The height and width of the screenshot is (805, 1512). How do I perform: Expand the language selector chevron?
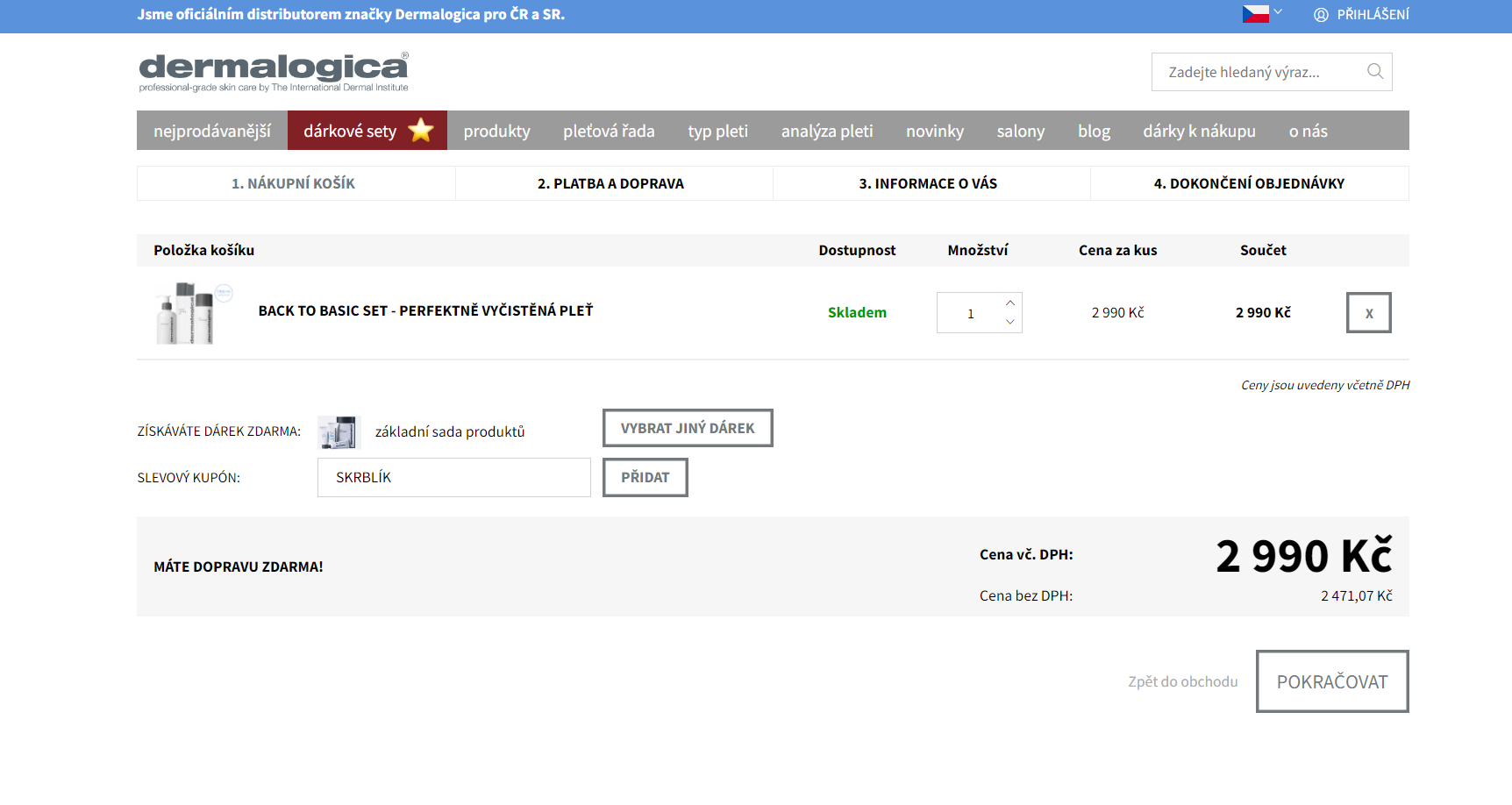coord(1278,12)
